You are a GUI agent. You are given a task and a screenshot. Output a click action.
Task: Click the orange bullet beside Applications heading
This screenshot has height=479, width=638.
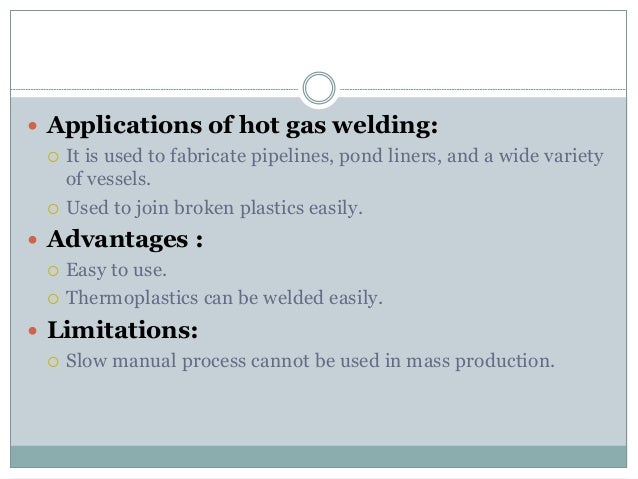pos(33,126)
